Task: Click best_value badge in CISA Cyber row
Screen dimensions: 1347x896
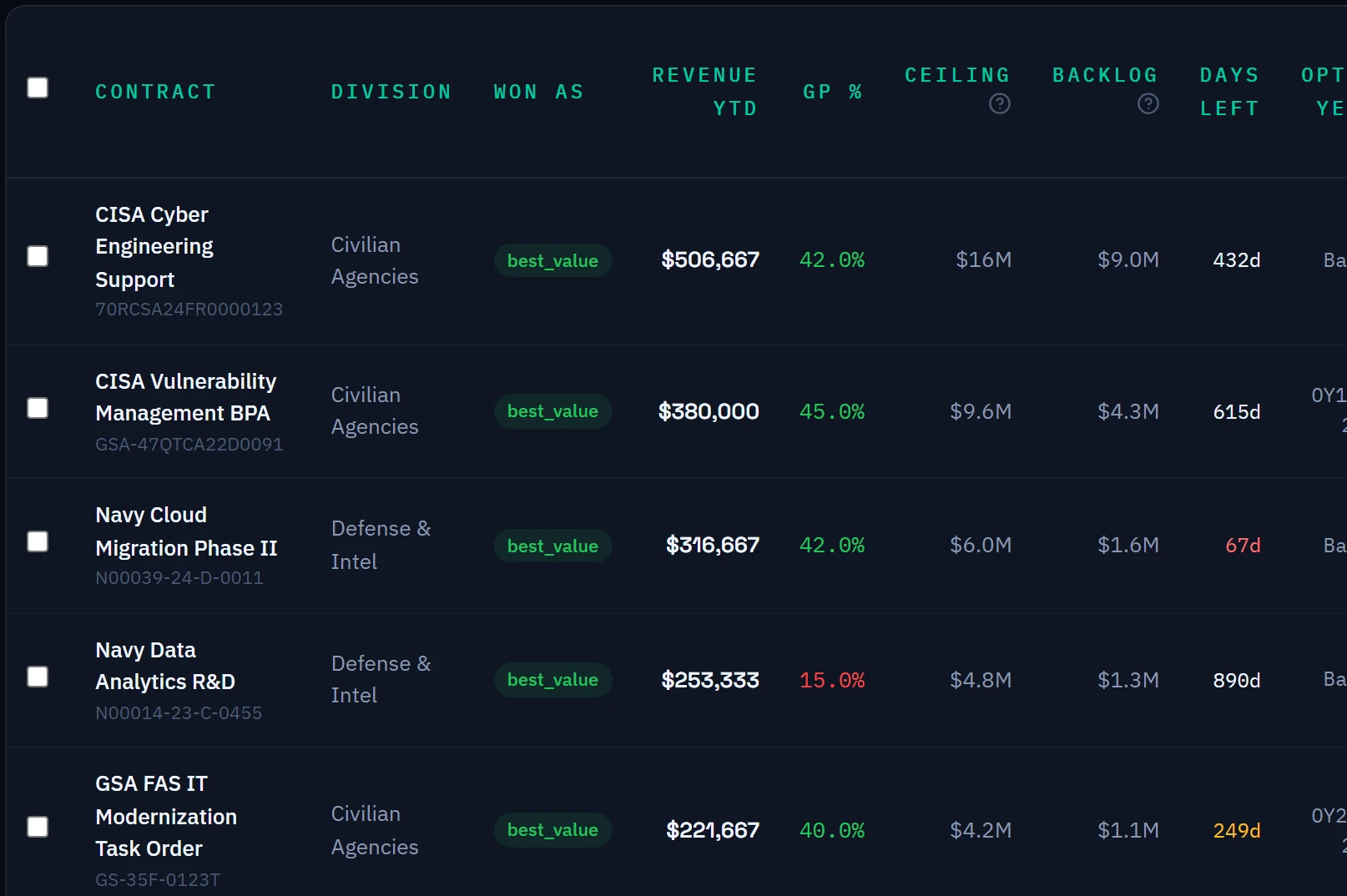Action: point(552,261)
